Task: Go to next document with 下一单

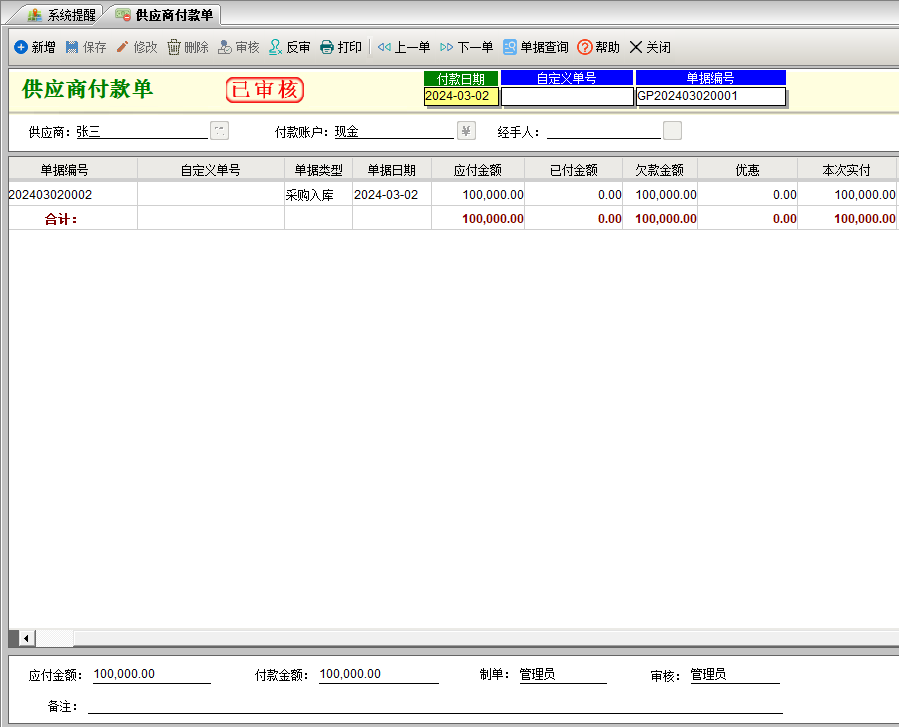Action: click(466, 47)
